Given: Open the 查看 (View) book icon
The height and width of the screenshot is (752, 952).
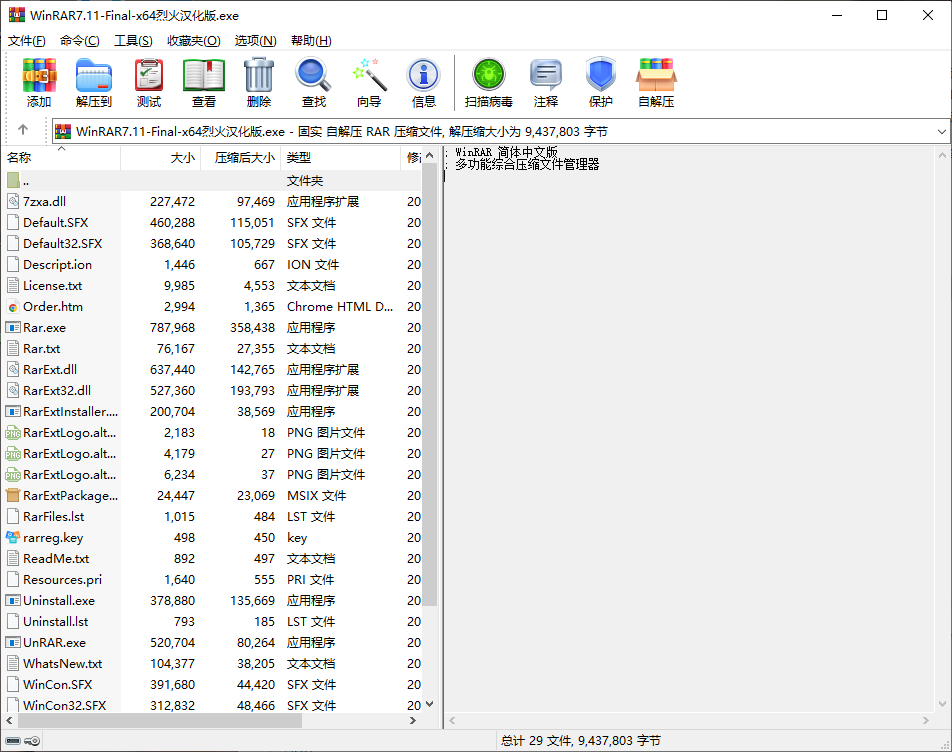Looking at the screenshot, I should click(204, 83).
